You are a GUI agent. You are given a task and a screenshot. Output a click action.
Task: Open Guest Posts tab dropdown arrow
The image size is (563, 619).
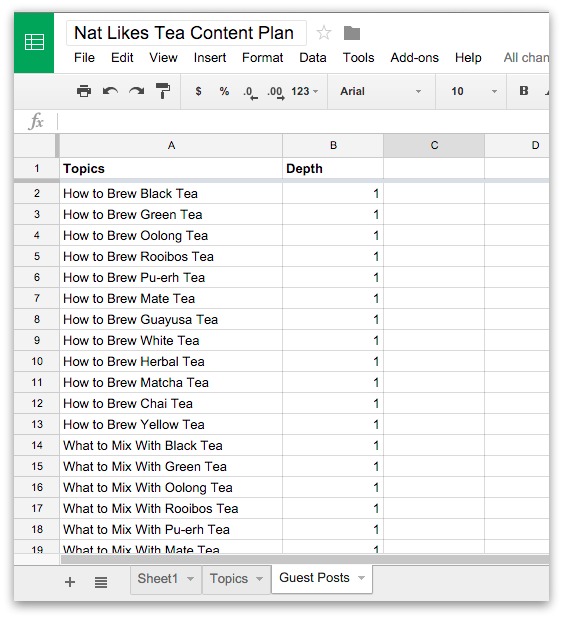(x=361, y=578)
